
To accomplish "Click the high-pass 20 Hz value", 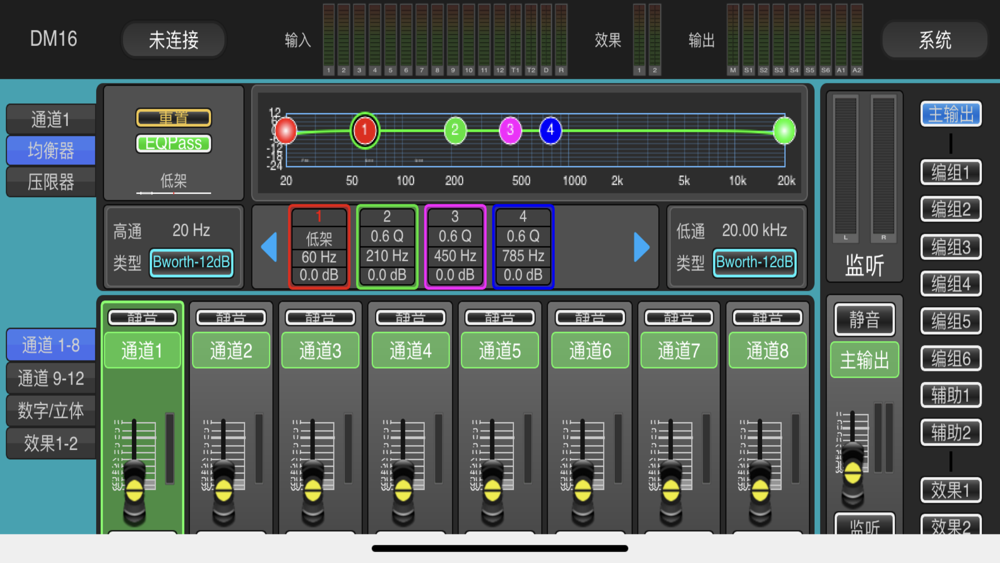I will click(x=191, y=230).
